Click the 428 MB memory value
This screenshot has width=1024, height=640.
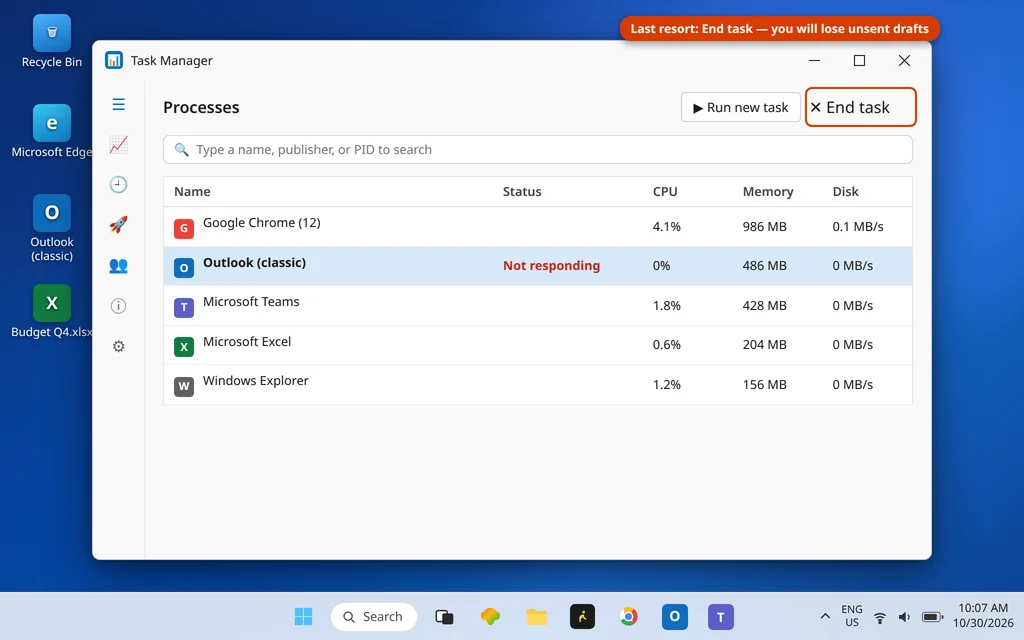(764, 306)
